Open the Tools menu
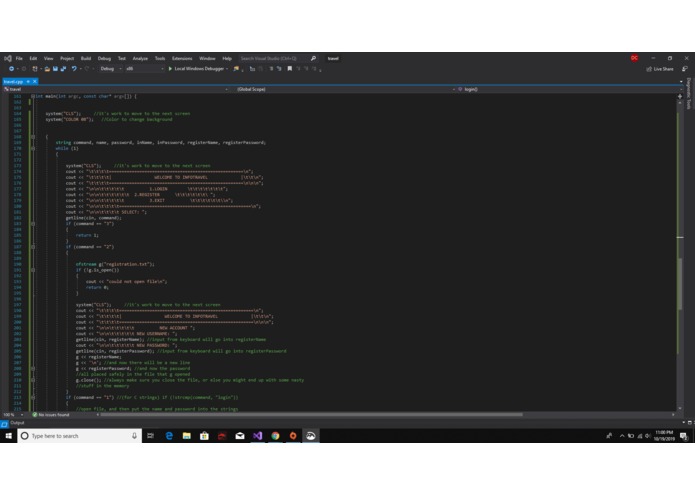Viewport: 695px width, 494px height. point(160,58)
